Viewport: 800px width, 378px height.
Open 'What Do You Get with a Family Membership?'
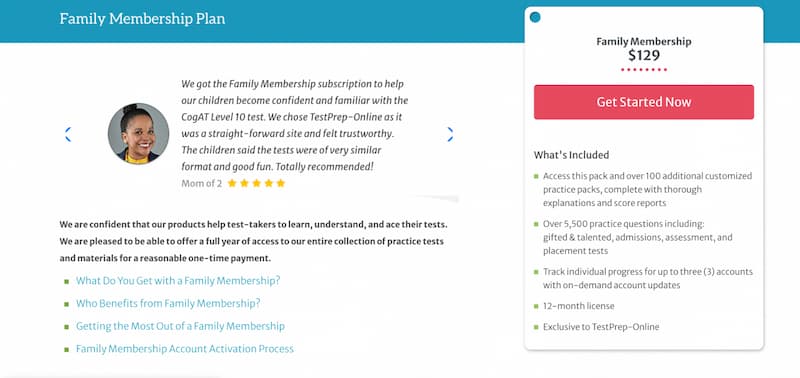(178, 281)
